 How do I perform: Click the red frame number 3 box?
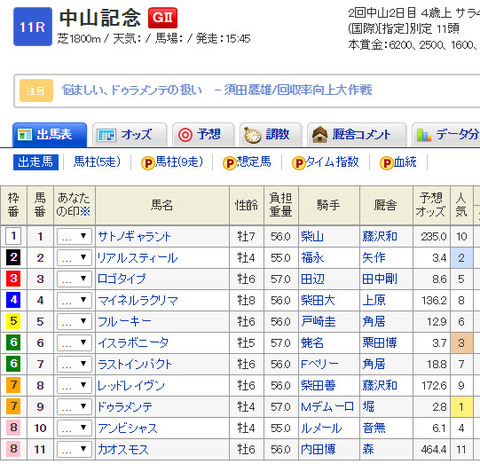tap(13, 279)
